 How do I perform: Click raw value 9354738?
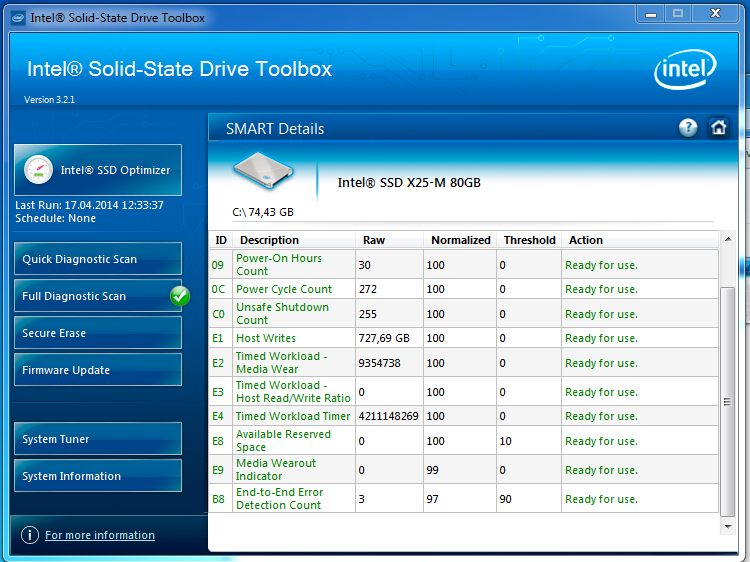coord(379,363)
